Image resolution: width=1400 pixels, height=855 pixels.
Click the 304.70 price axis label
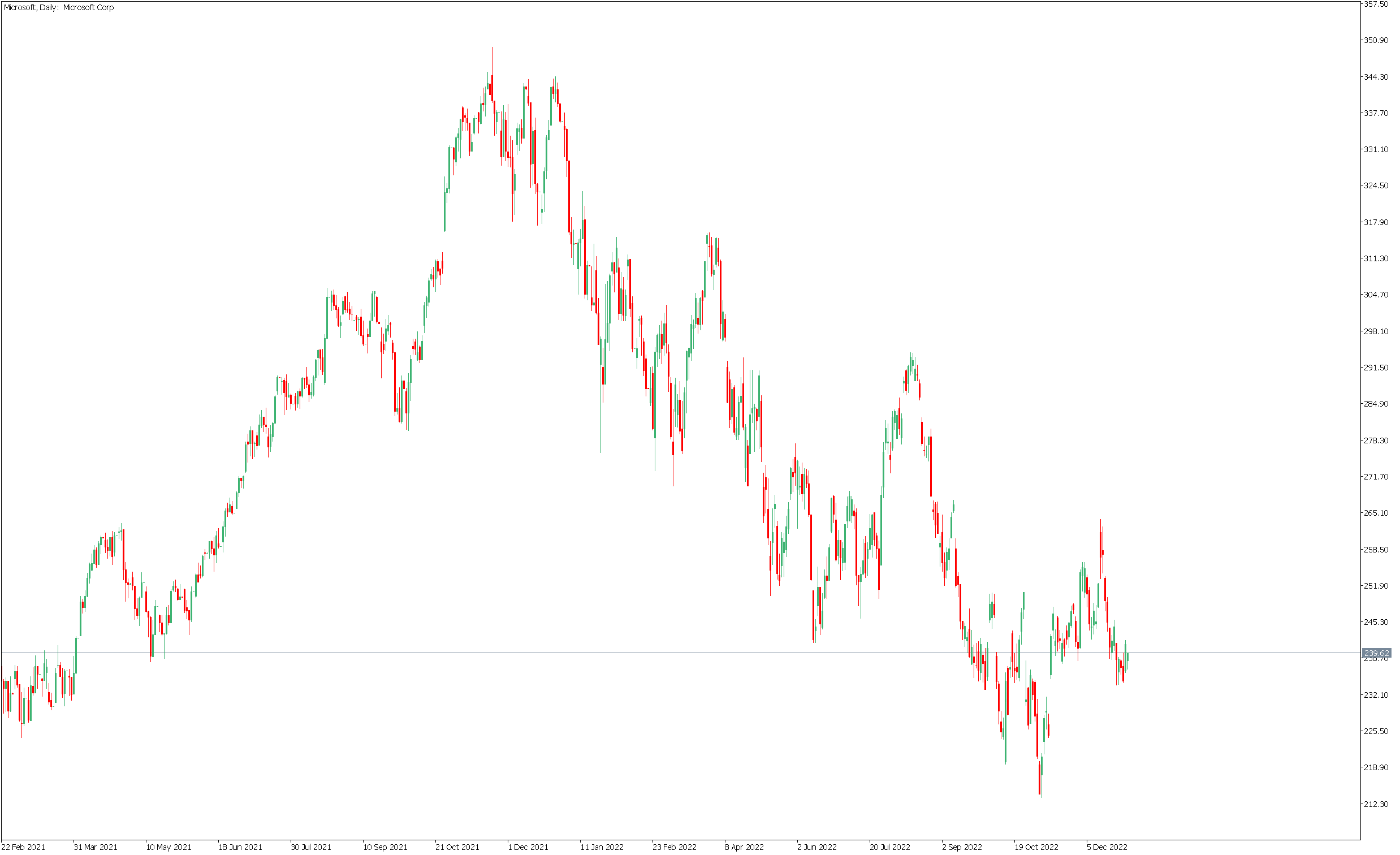tap(1376, 295)
